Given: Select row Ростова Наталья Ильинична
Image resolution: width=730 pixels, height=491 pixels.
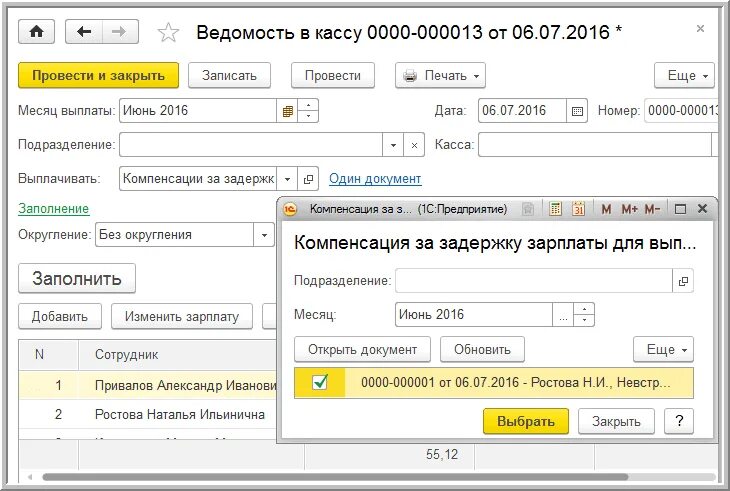Looking at the screenshot, I should pyautogui.click(x=148, y=414).
